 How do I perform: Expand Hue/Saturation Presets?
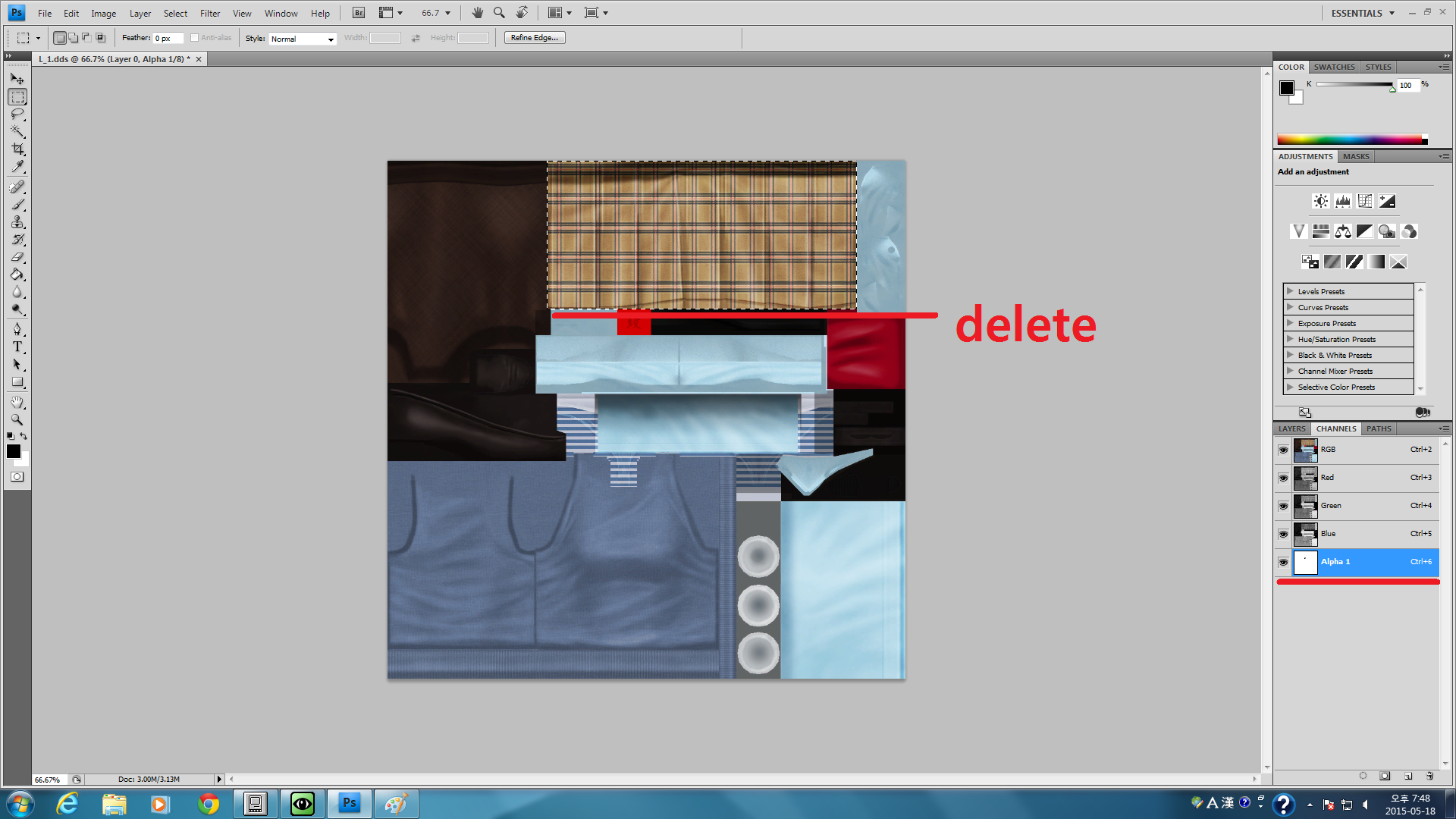[1290, 339]
